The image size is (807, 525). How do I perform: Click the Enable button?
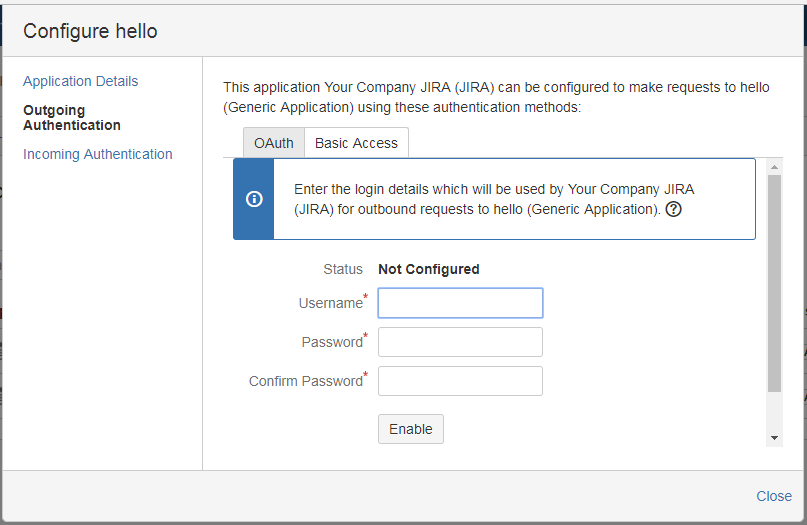[410, 429]
